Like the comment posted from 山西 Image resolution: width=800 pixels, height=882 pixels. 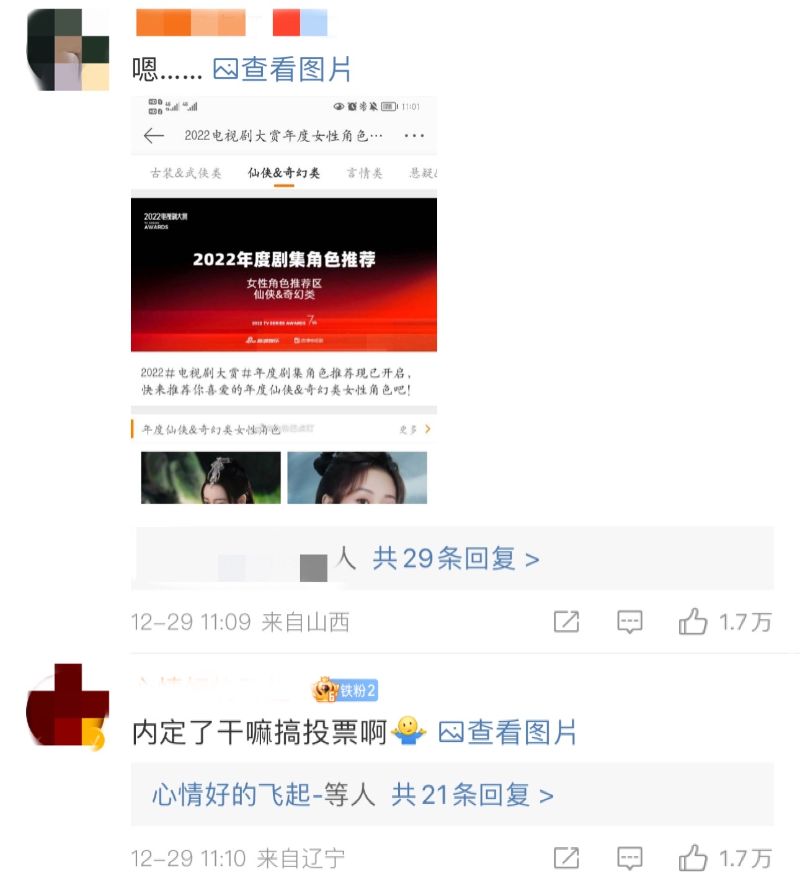coord(725,622)
